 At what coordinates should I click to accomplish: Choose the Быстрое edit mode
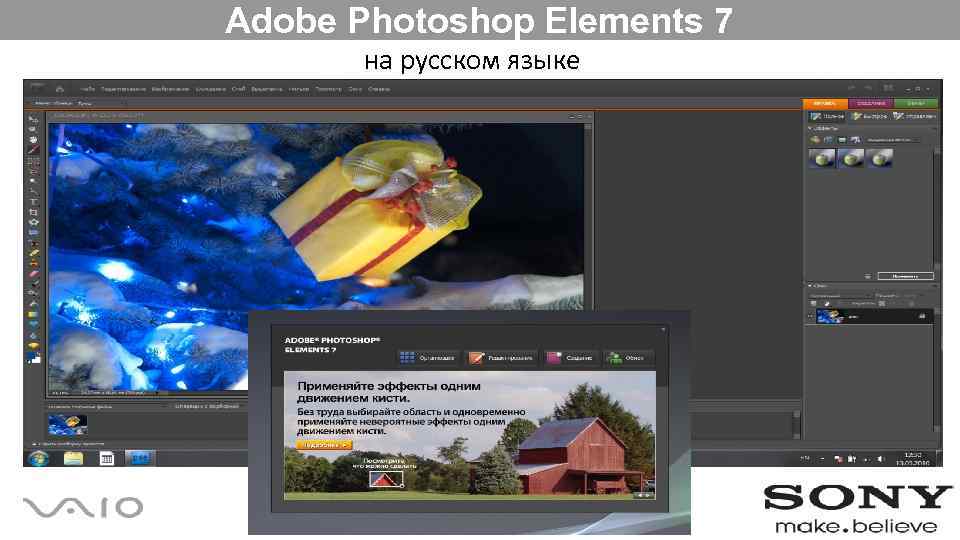pos(869,116)
